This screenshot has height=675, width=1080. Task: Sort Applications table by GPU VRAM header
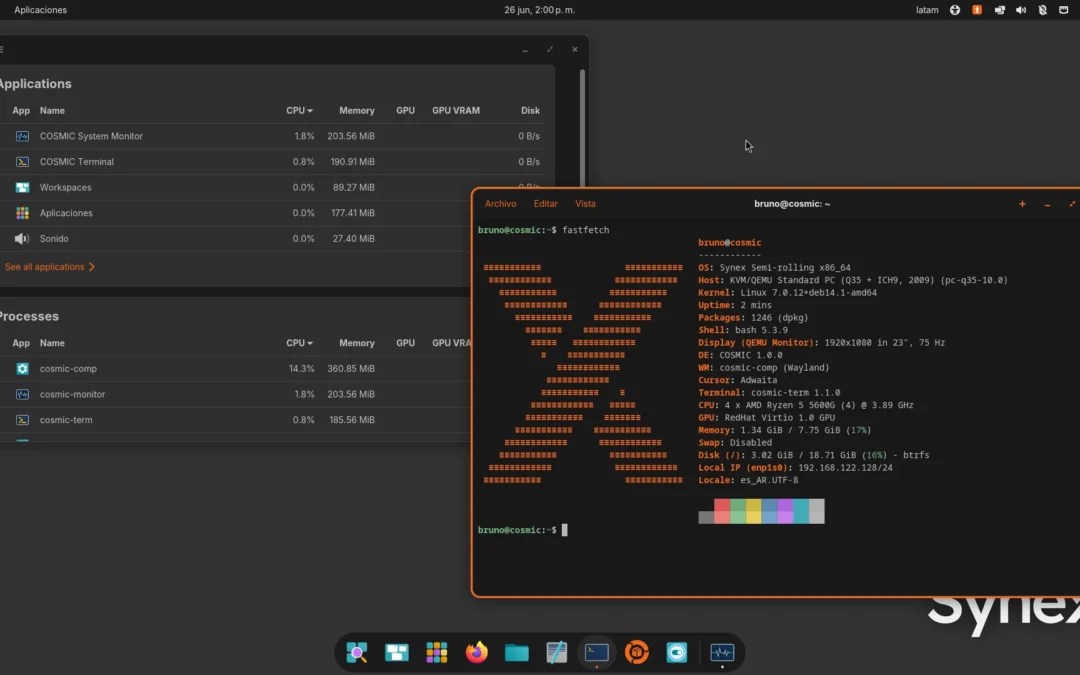[x=455, y=110]
